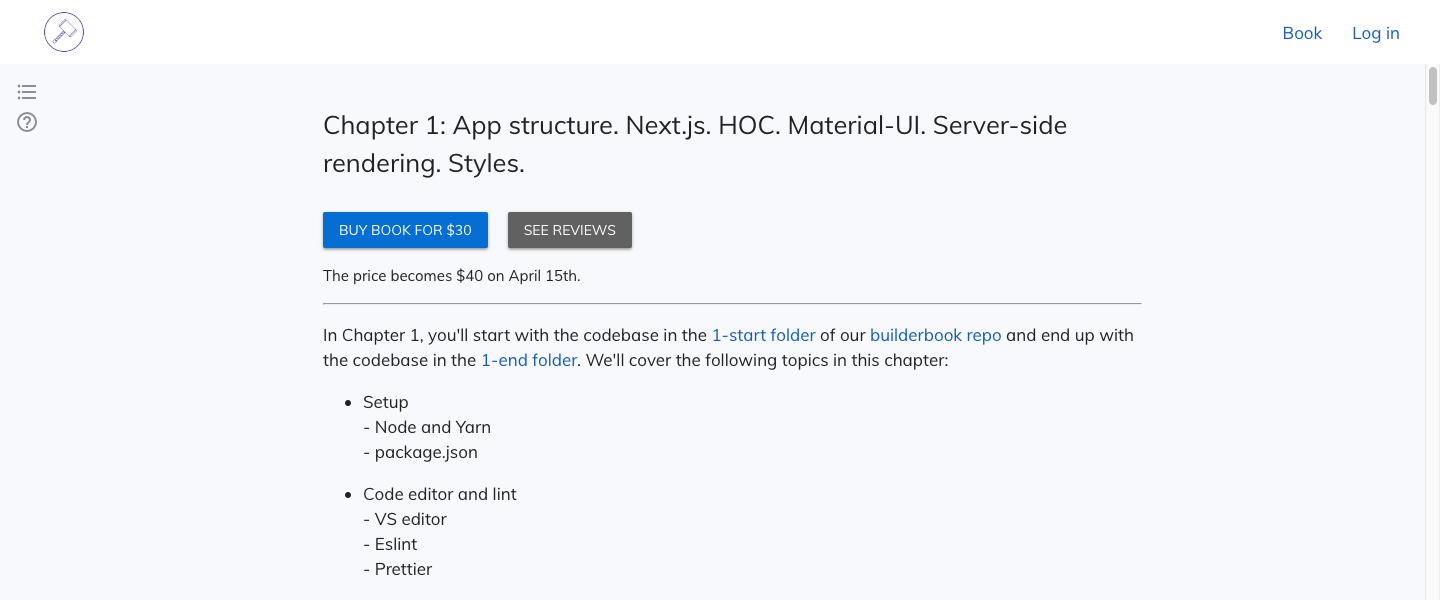Click the Eslint entry
Viewport: 1440px width, 600px height.
(x=390, y=544)
